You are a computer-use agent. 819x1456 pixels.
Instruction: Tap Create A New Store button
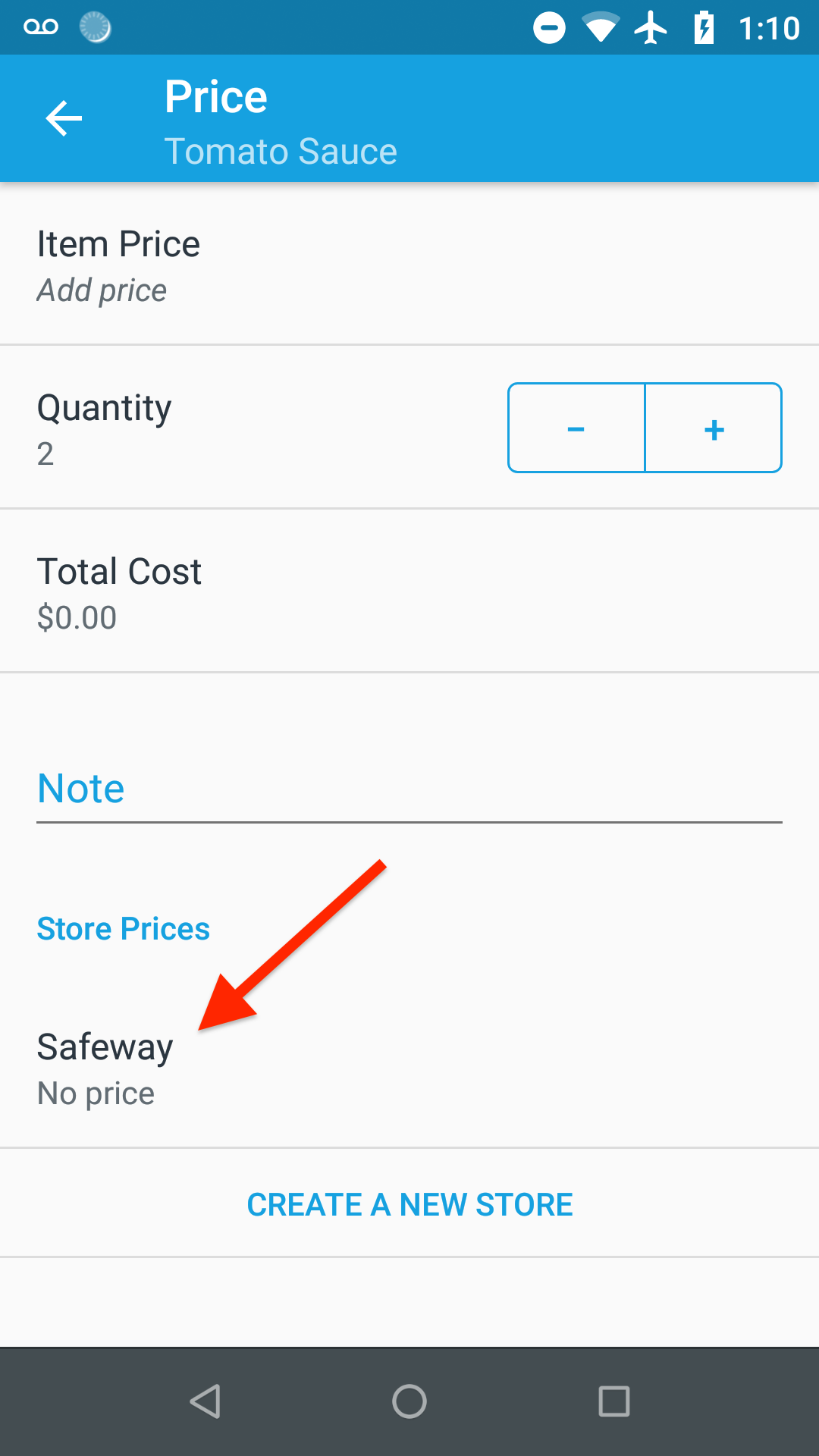click(x=409, y=1204)
